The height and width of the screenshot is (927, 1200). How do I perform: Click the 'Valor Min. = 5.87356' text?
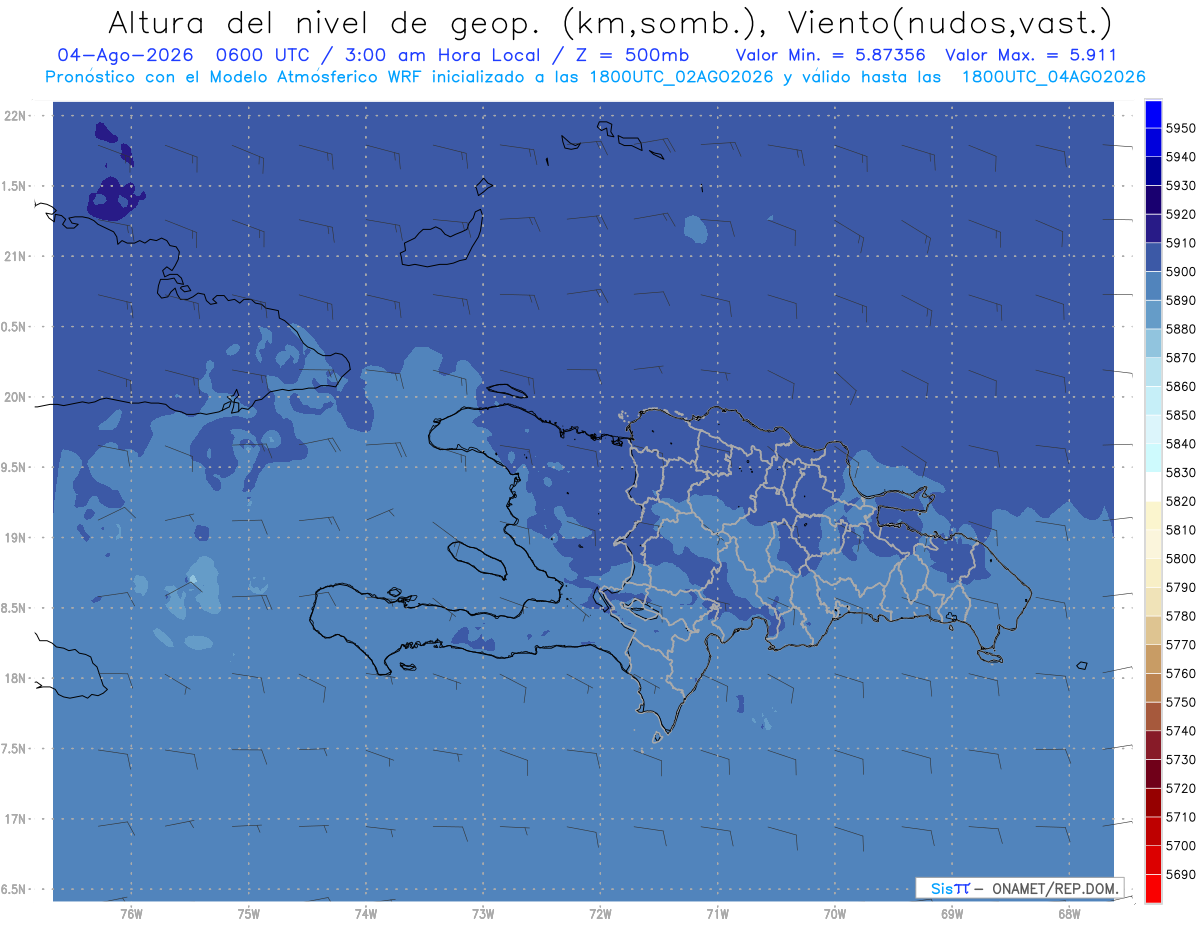coord(829,55)
